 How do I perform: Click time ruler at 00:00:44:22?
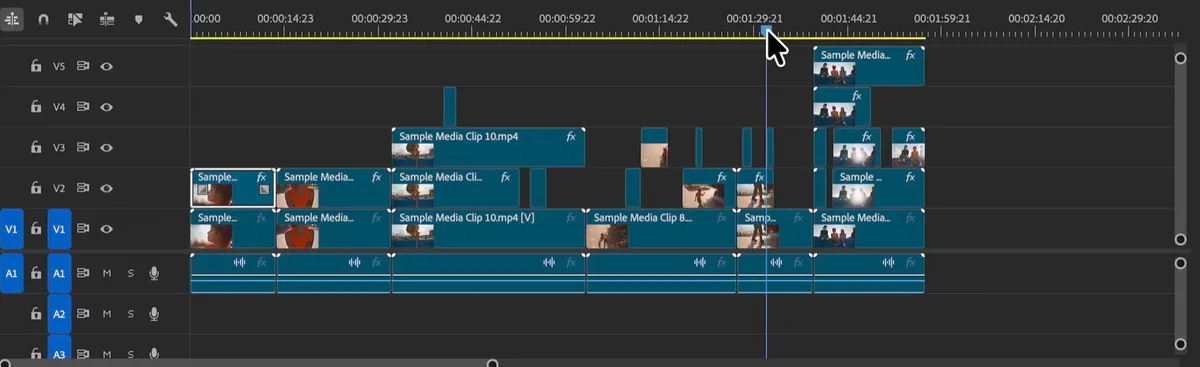tap(473, 18)
